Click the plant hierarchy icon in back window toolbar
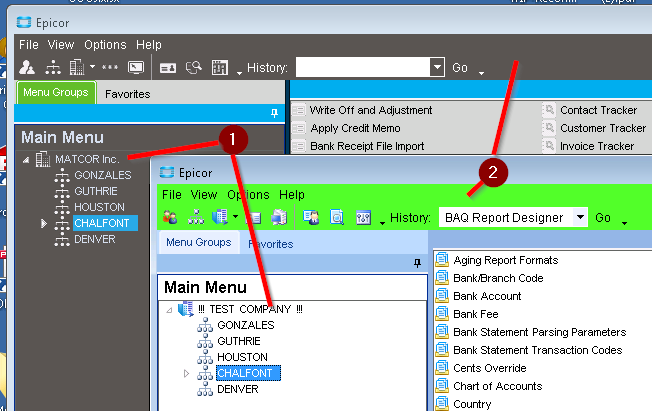The height and width of the screenshot is (411, 652). (53, 67)
